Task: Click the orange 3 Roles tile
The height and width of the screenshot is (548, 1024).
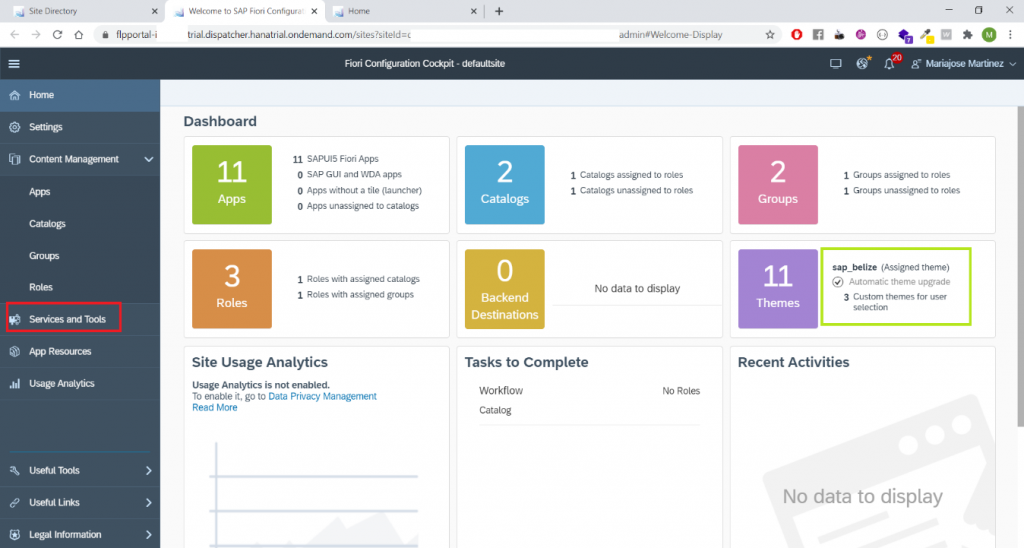Action: pos(232,289)
